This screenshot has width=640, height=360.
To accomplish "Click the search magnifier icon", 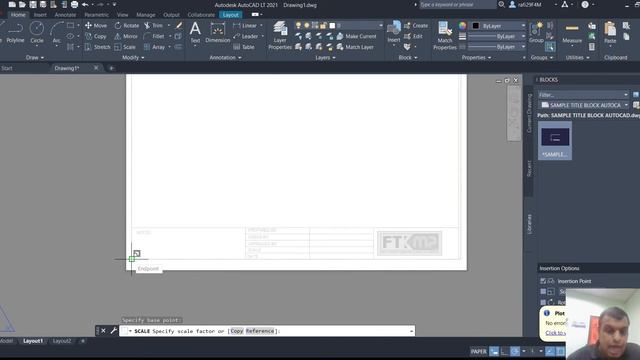I will point(502,4).
